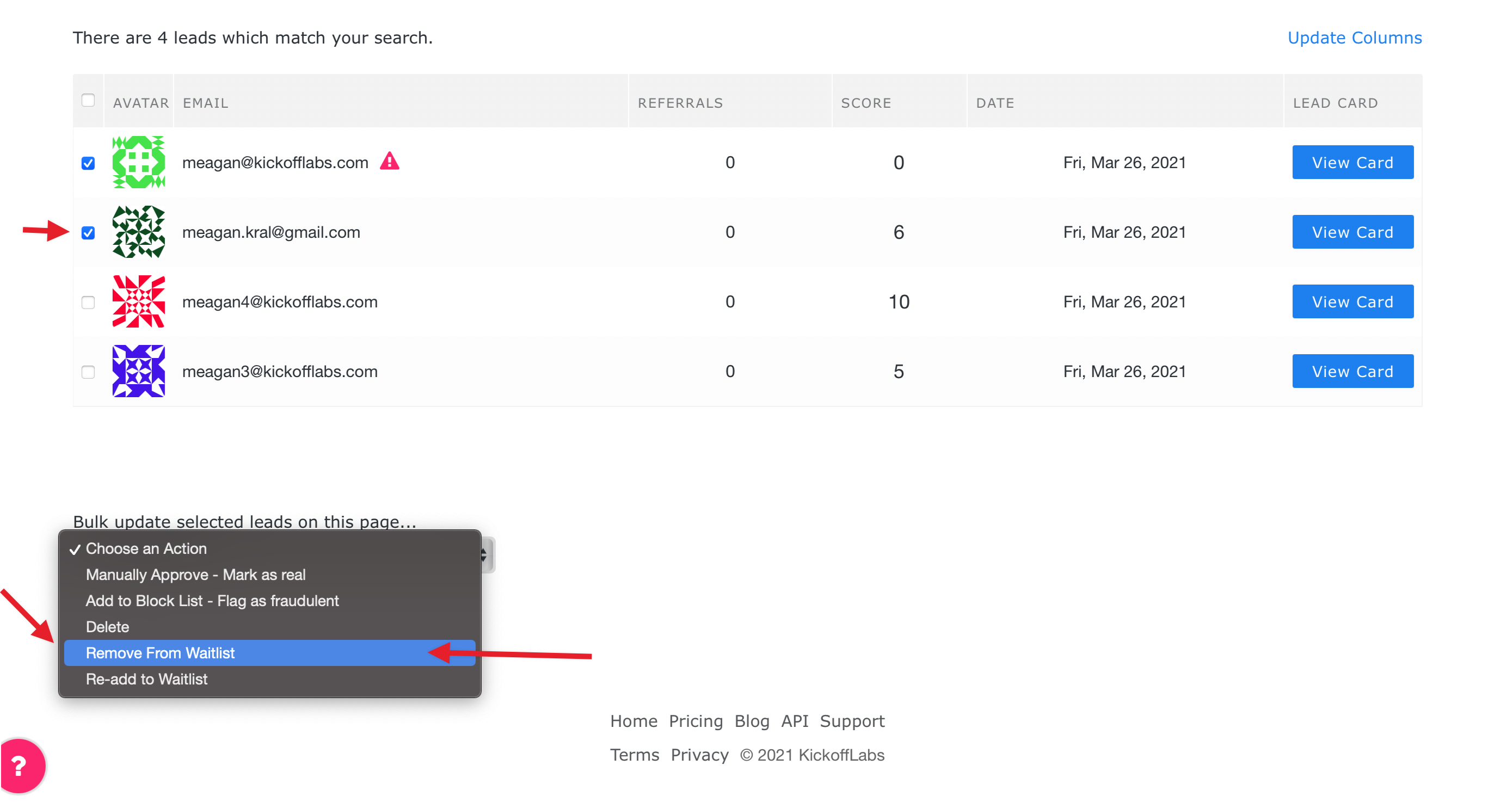Go to the Home footer link
This screenshot has height=802, width=1512.
pos(634,721)
